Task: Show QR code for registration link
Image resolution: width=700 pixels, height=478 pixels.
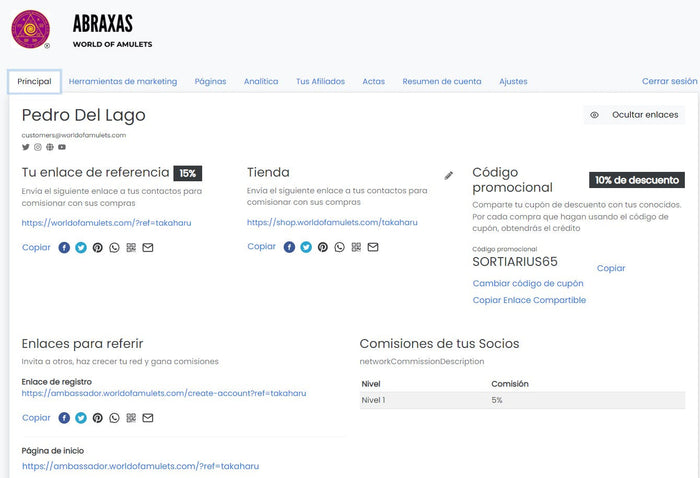Action: pos(131,418)
